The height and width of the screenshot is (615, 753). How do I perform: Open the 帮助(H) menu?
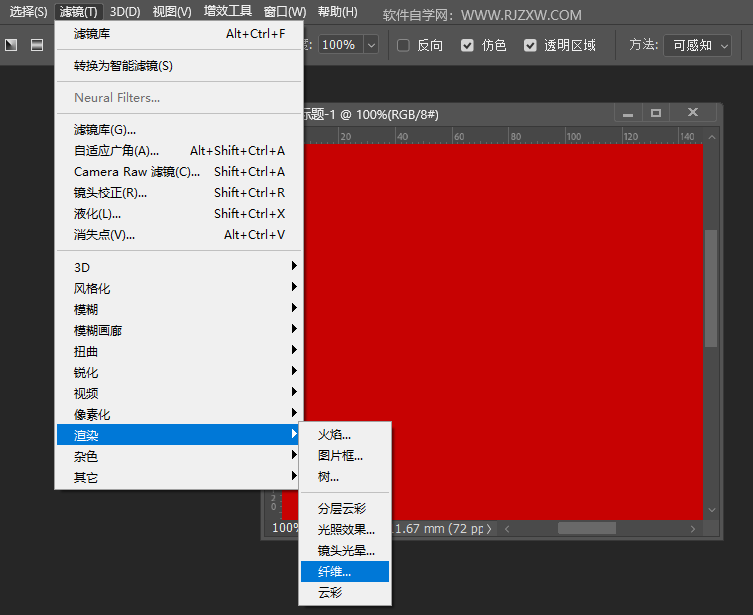(x=338, y=12)
